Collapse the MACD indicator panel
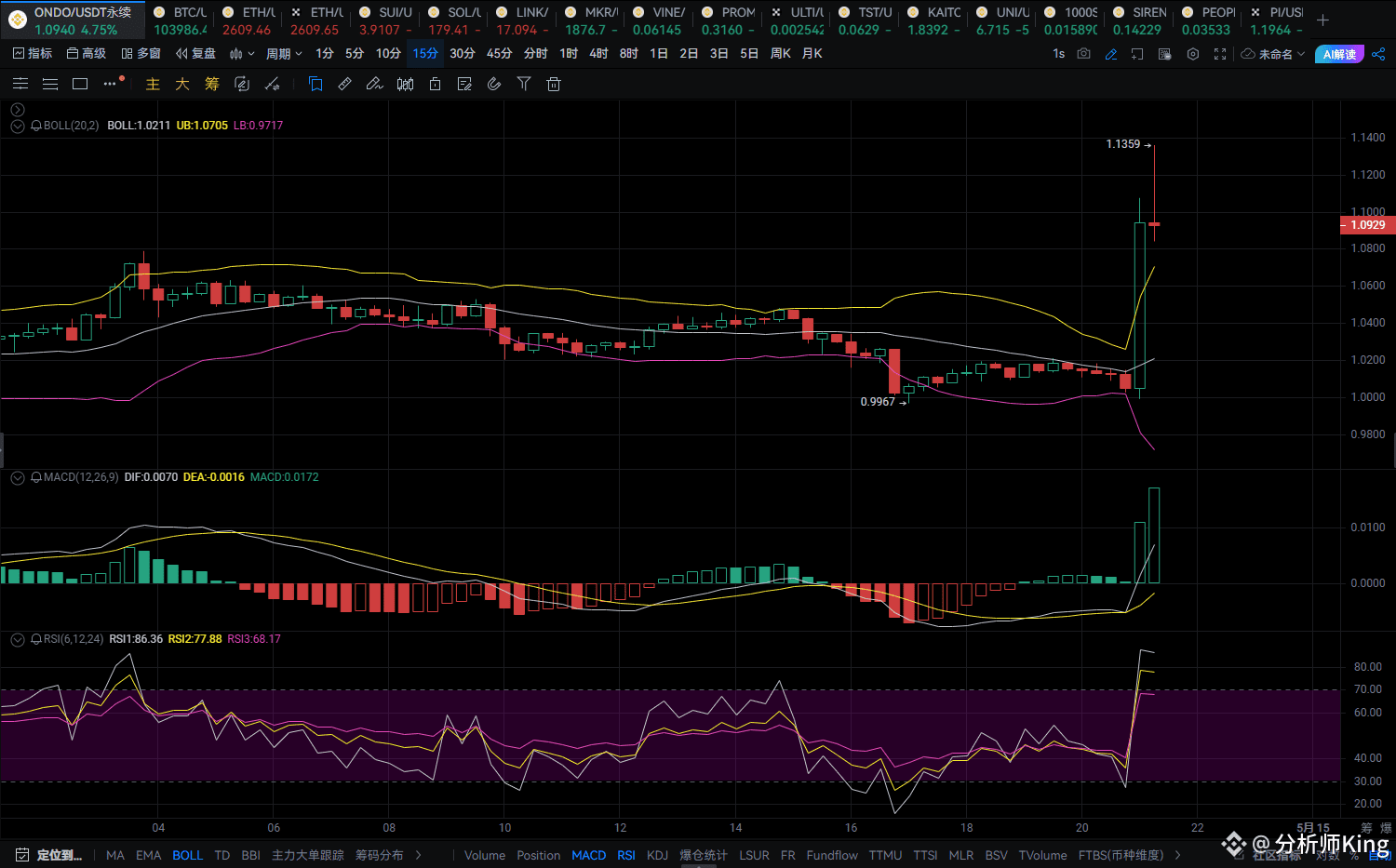The height and width of the screenshot is (868, 1396). coord(18,477)
